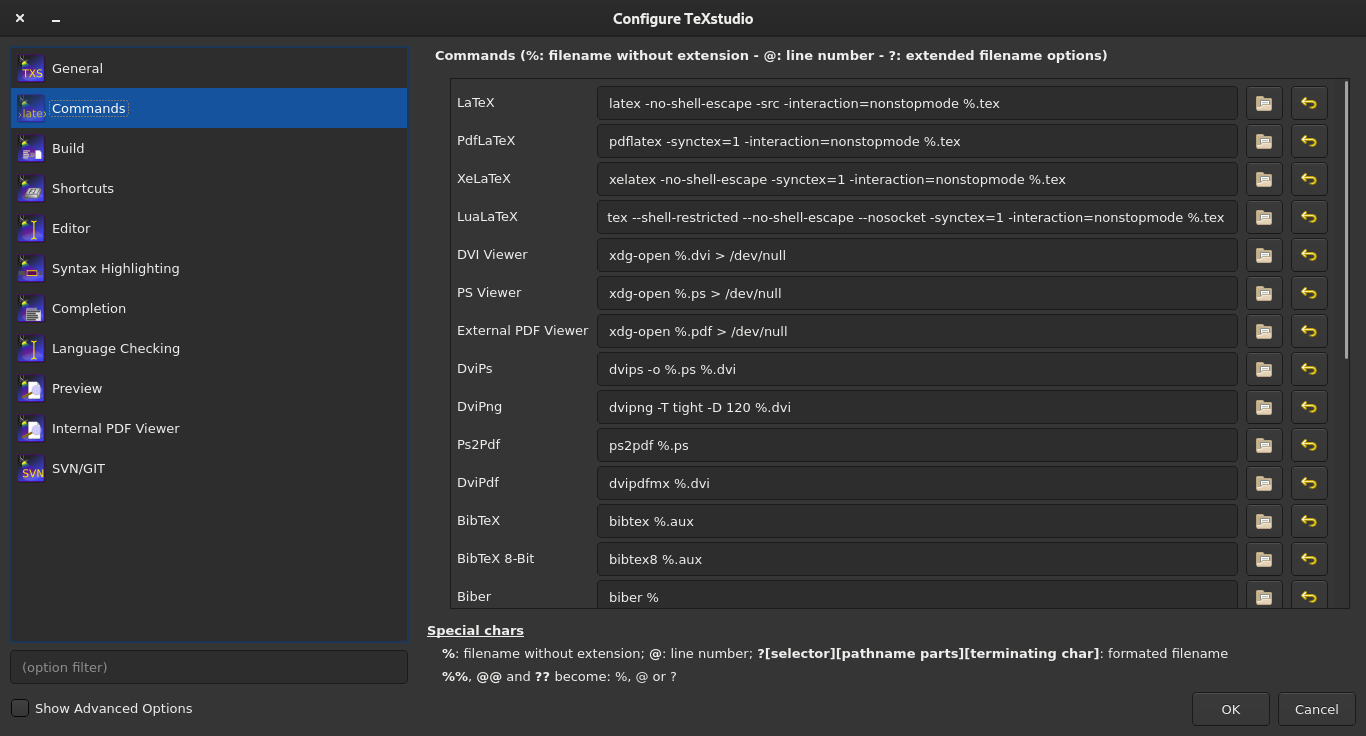The width and height of the screenshot is (1366, 736).
Task: Browse for the XeLaTeX command executable
Action: [x=1264, y=179]
